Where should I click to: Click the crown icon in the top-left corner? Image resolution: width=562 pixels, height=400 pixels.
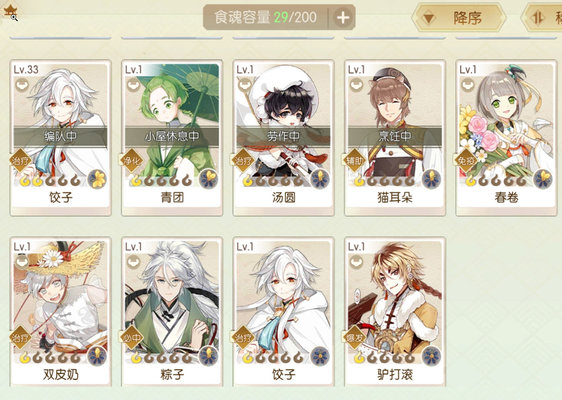(10, 12)
